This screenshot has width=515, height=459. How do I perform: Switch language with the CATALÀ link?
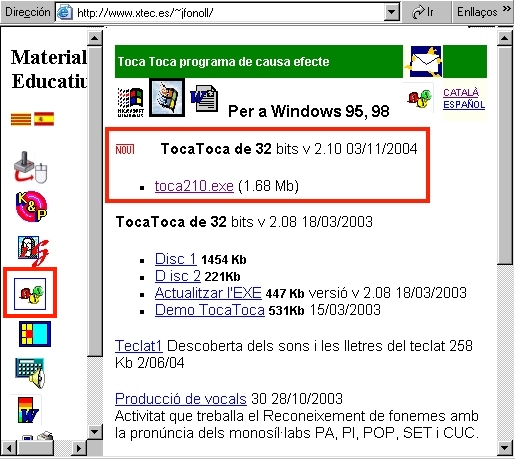(x=461, y=92)
